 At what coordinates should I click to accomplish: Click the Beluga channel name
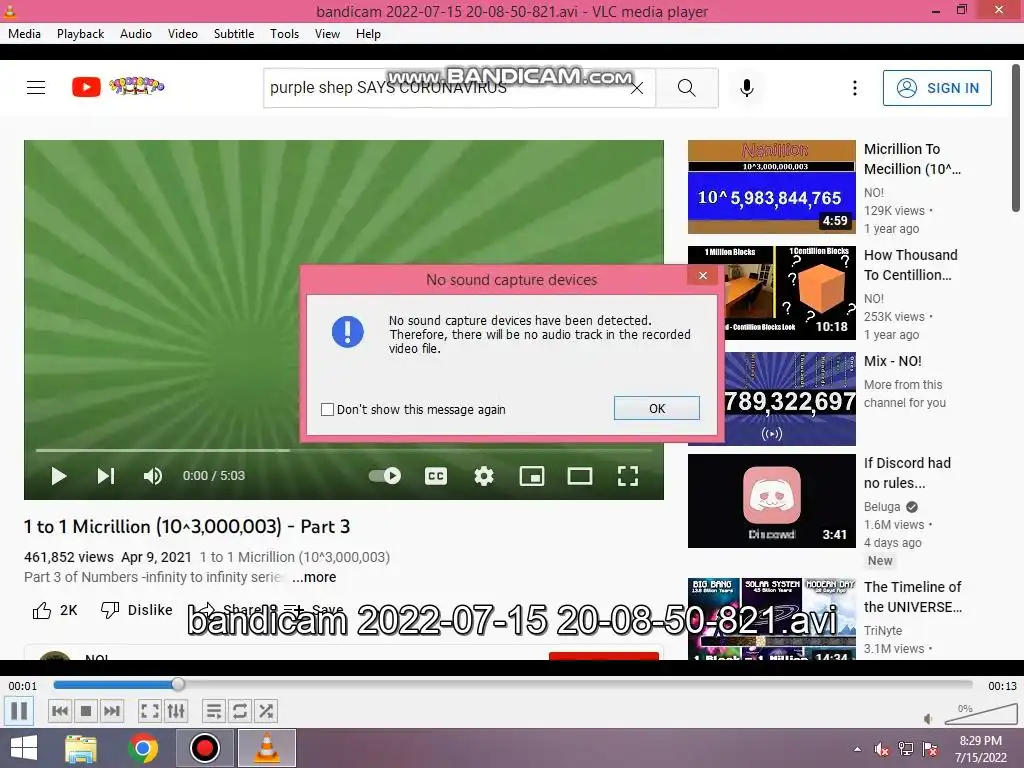click(882, 507)
